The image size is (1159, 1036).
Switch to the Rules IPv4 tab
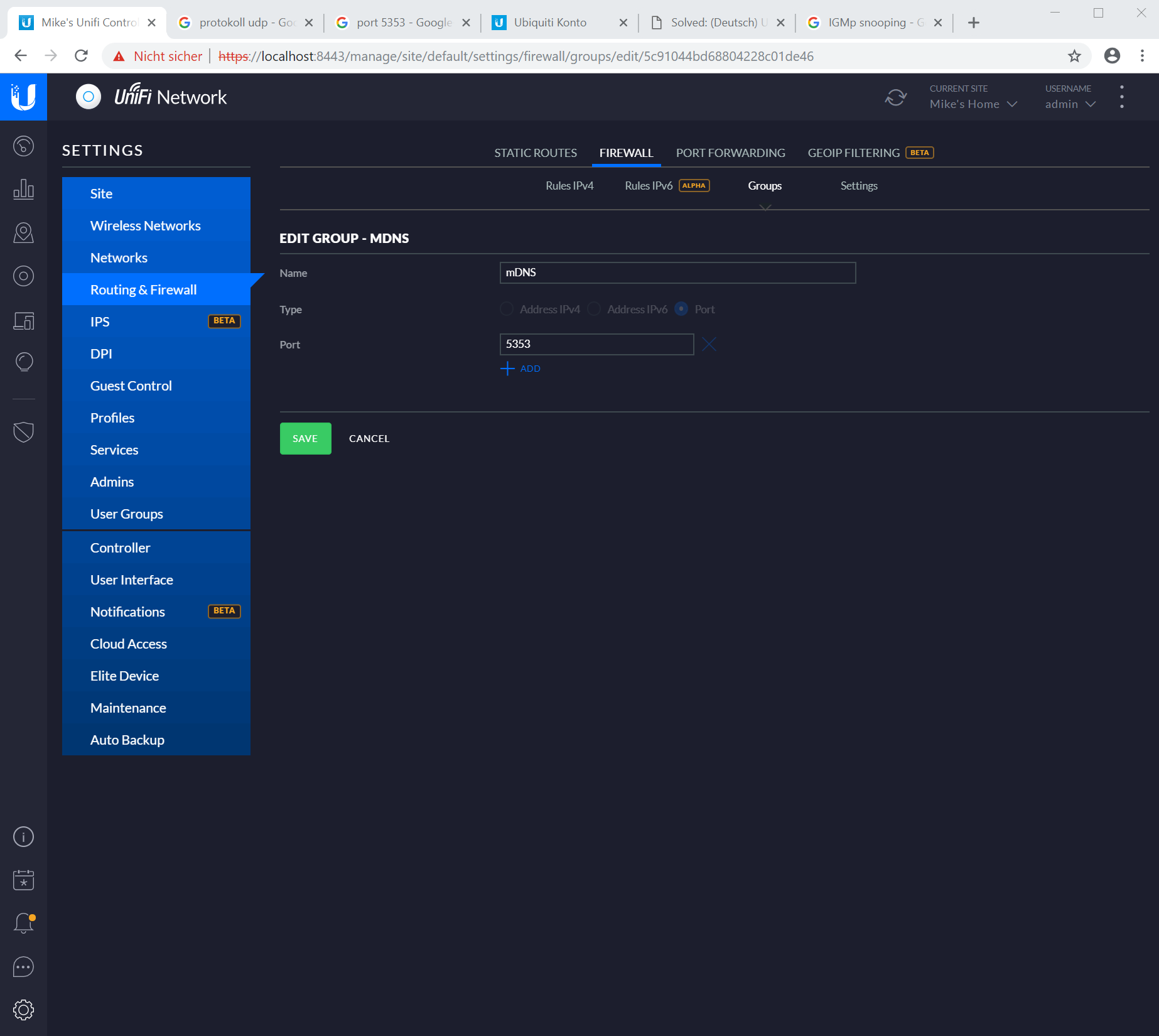pos(569,186)
